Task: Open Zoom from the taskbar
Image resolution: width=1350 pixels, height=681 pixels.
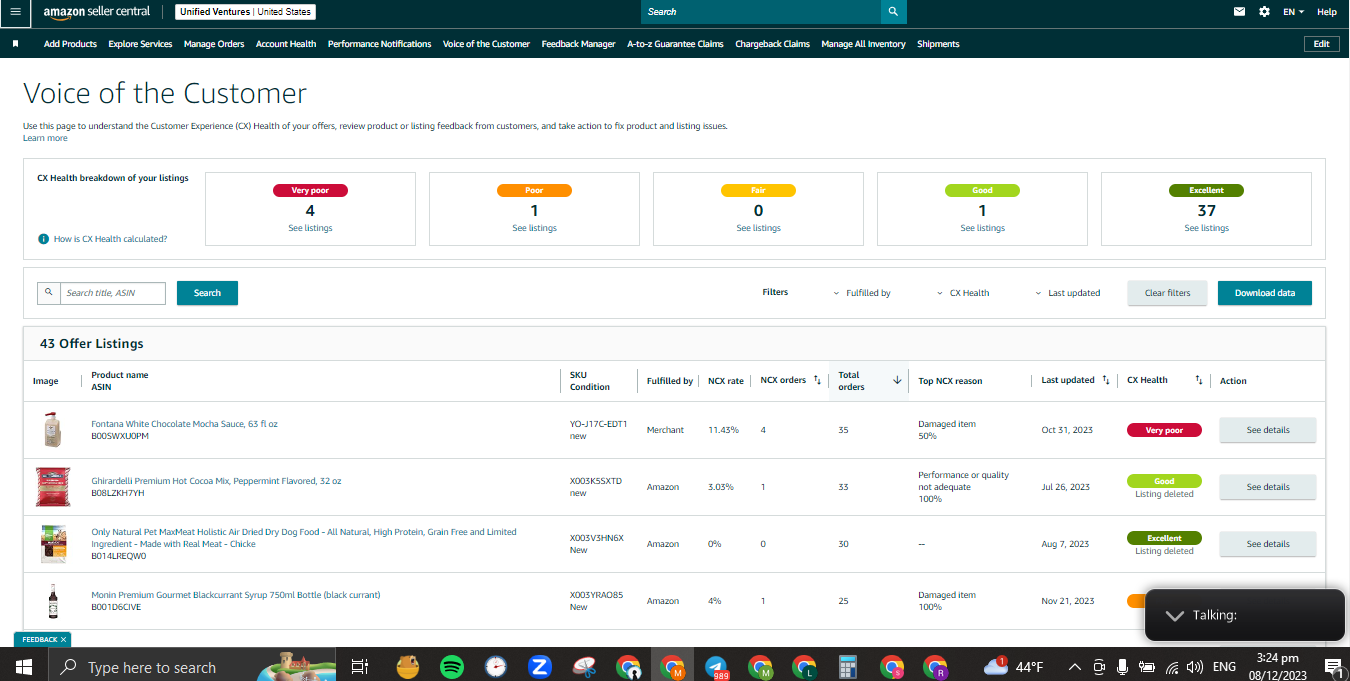Action: pyautogui.click(x=541, y=666)
